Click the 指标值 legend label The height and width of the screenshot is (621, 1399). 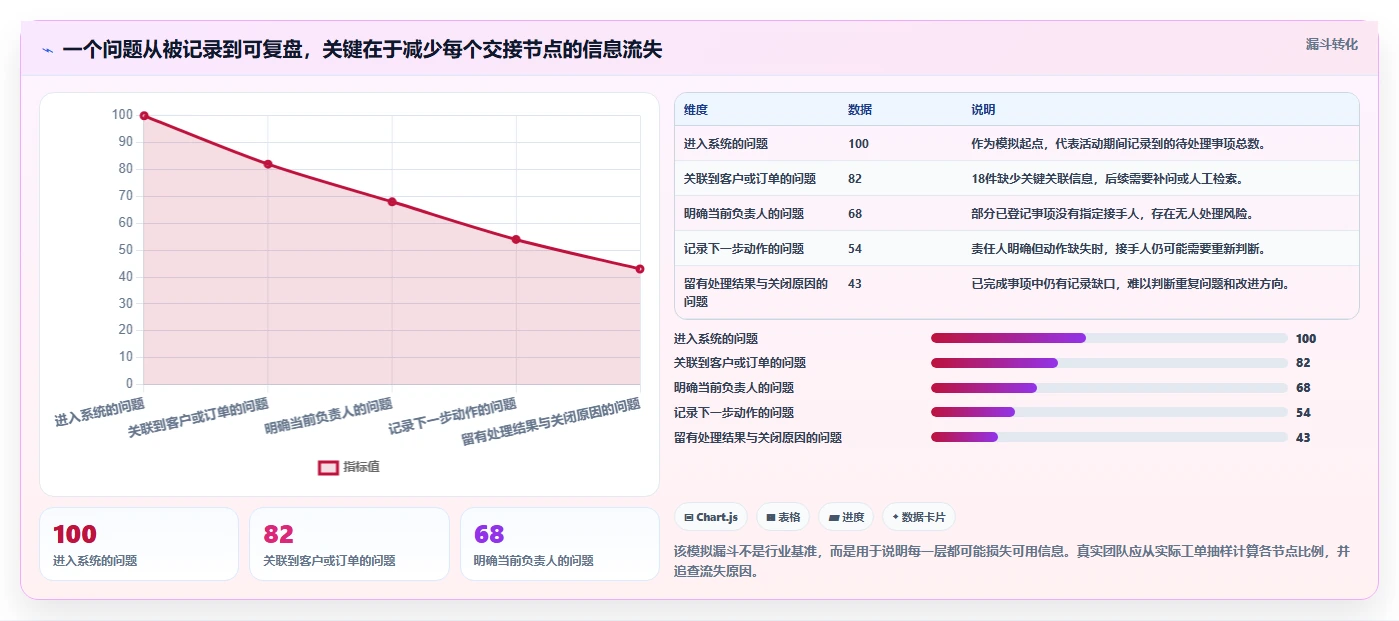pyautogui.click(x=362, y=467)
